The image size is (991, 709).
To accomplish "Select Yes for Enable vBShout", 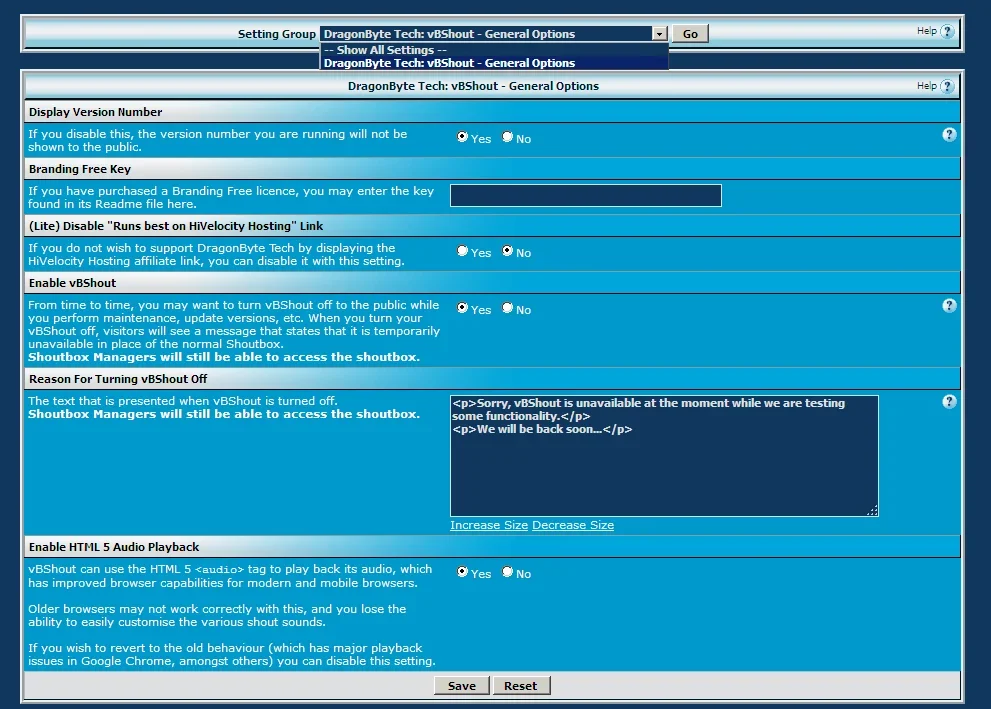I will (462, 308).
